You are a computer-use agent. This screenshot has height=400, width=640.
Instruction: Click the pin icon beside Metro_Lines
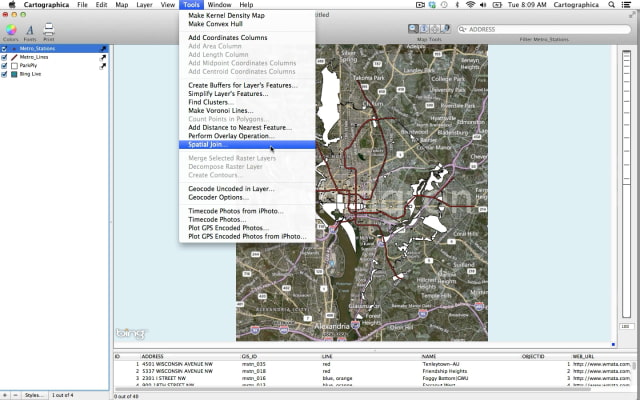pos(102,57)
